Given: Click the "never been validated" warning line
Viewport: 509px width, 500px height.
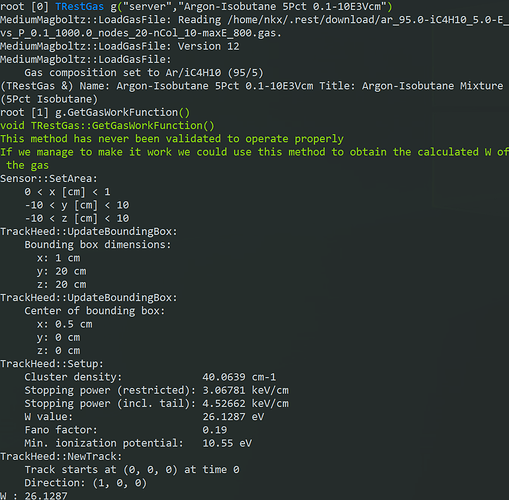Looking at the screenshot, I should coord(172,139).
